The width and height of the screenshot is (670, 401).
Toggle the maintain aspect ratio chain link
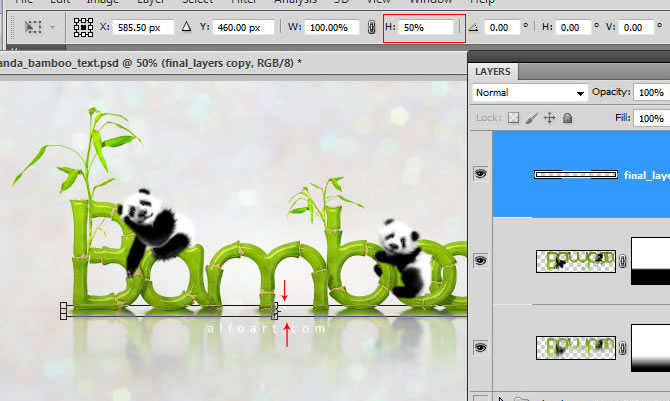(372, 29)
